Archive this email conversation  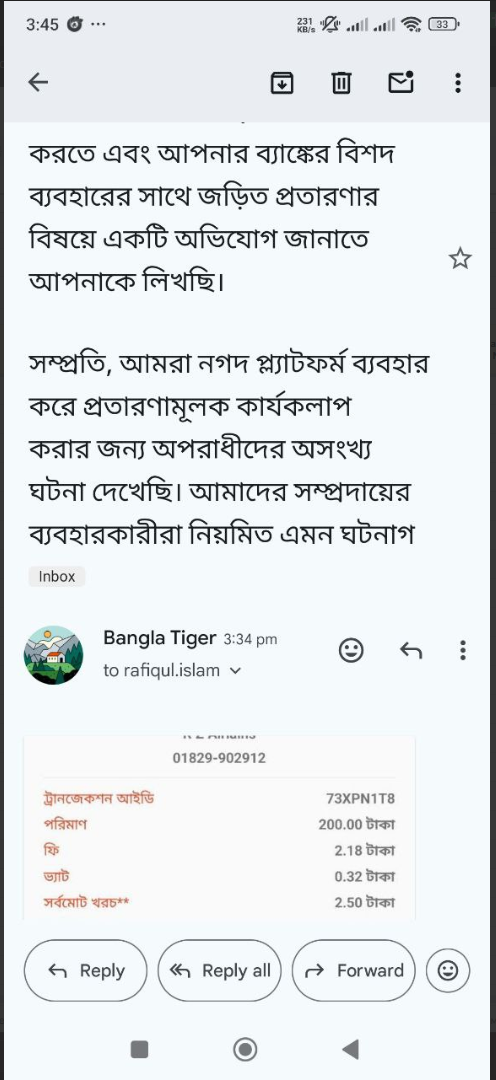click(x=282, y=83)
